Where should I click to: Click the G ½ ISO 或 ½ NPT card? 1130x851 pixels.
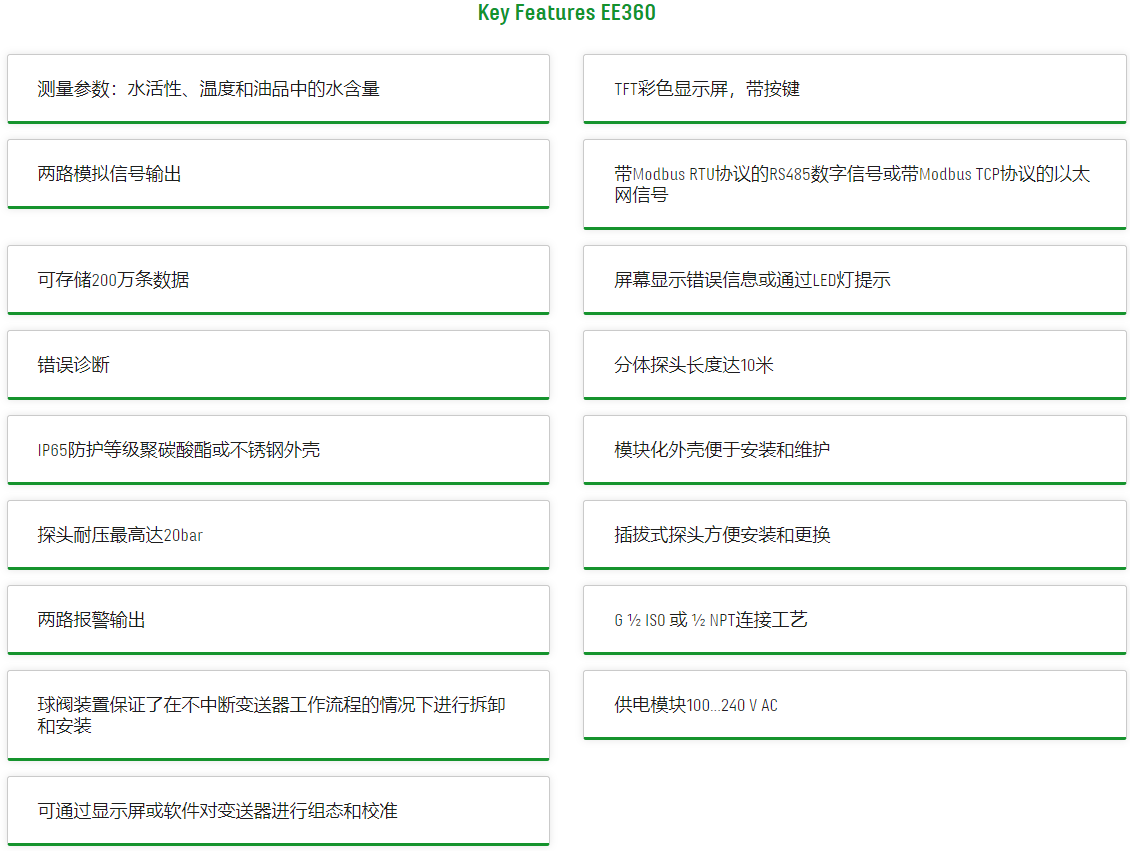pos(854,620)
